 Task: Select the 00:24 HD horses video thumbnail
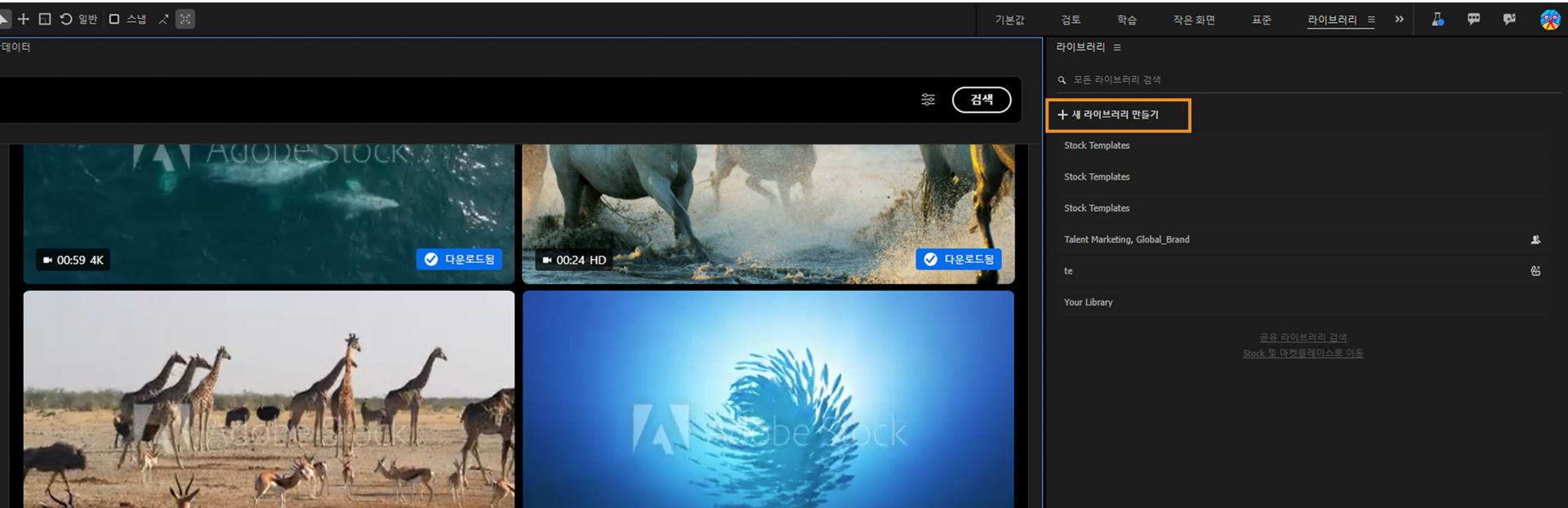pyautogui.click(x=768, y=214)
